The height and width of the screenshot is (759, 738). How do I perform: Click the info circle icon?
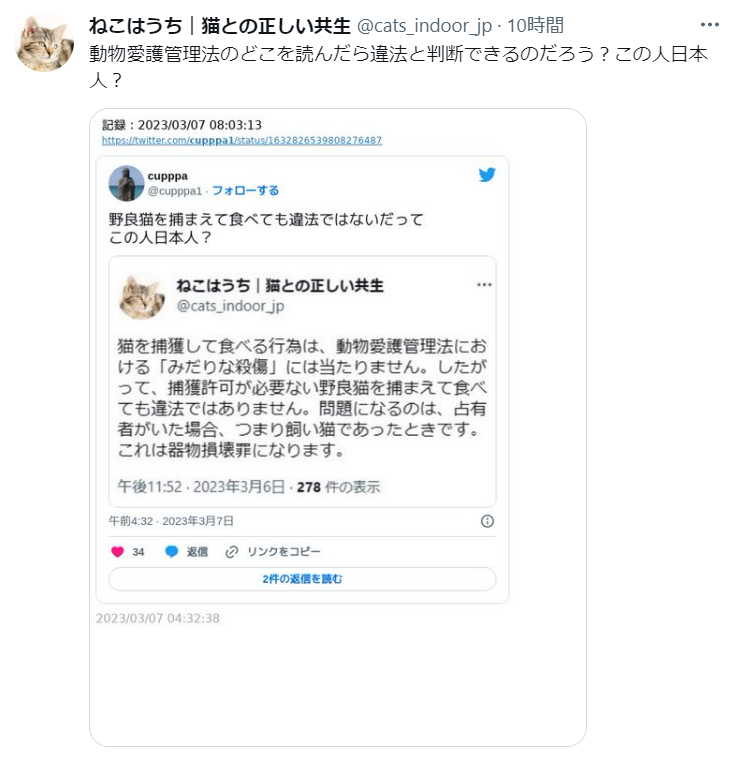click(x=487, y=521)
